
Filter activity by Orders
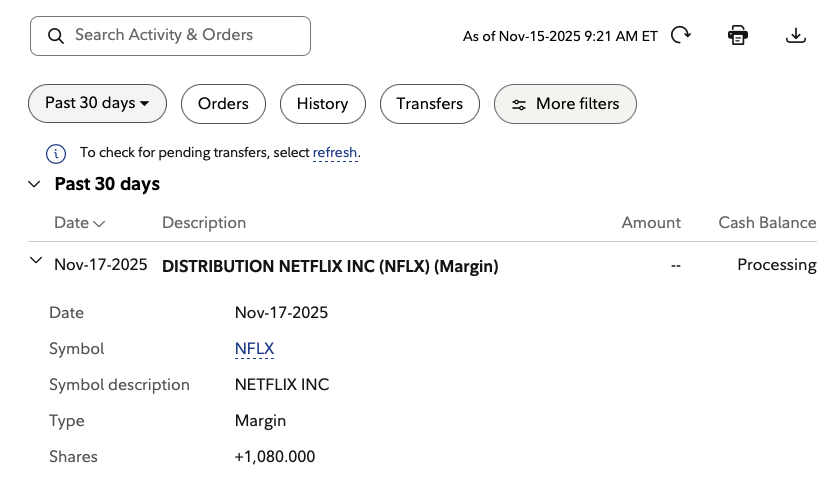click(223, 104)
